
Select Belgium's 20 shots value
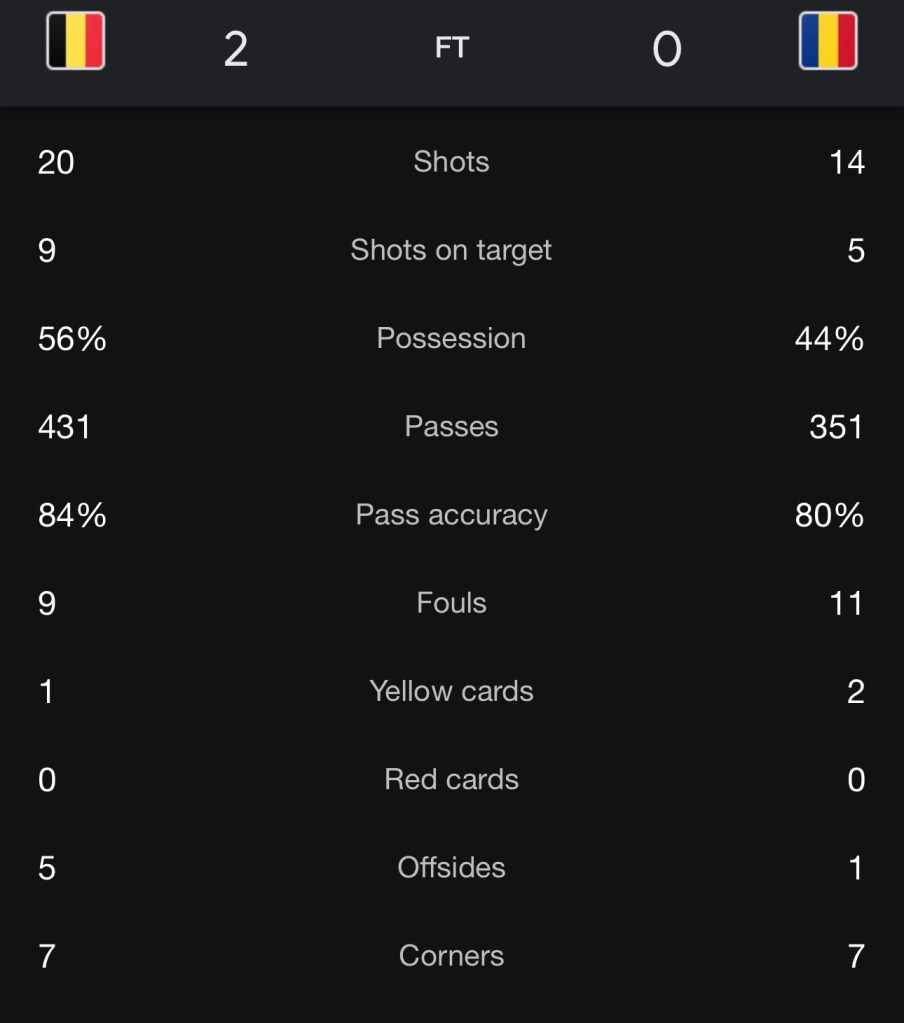point(56,162)
